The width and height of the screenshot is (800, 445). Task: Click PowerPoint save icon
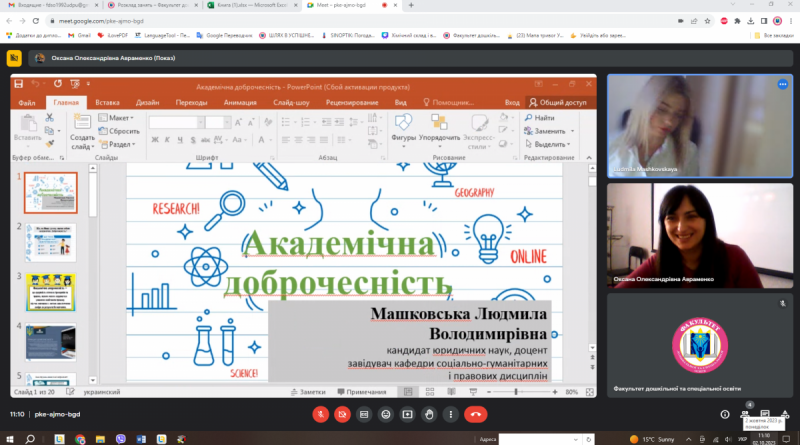click(x=19, y=84)
